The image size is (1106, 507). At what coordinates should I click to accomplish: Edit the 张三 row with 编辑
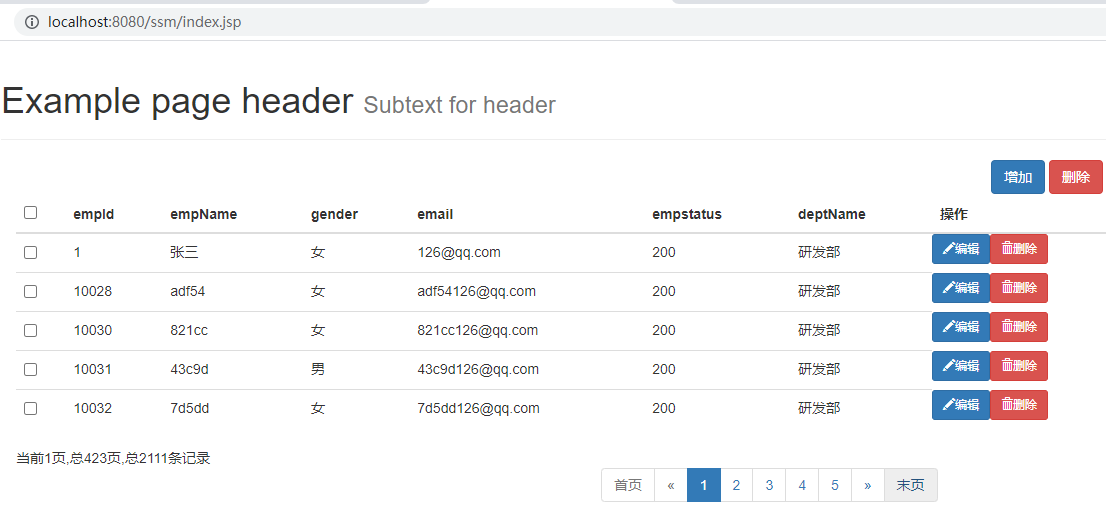[x=961, y=249]
